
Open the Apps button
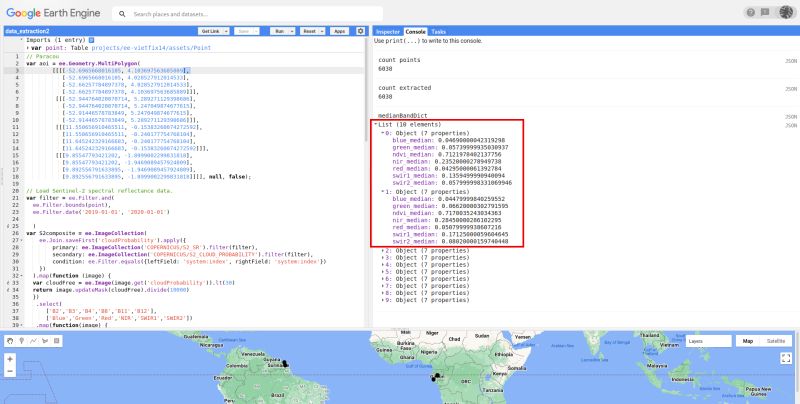pos(340,31)
